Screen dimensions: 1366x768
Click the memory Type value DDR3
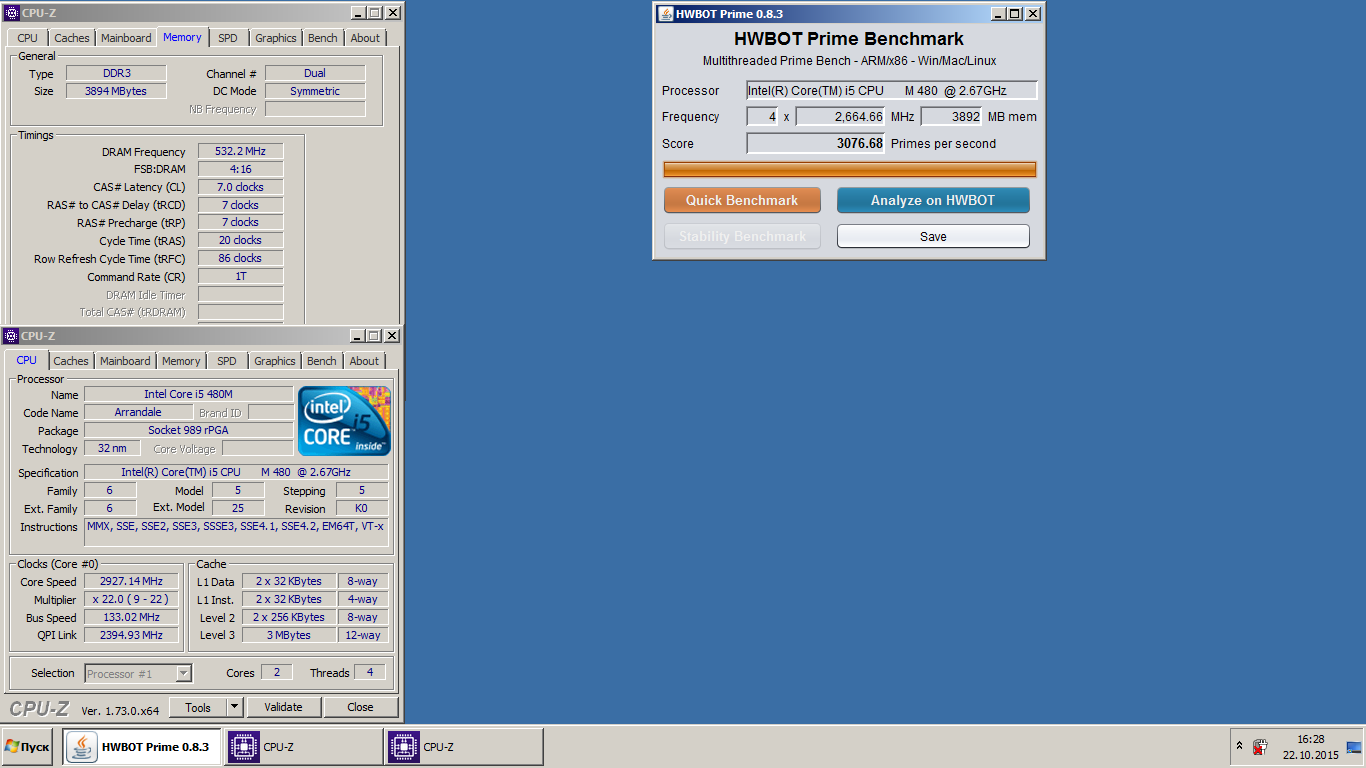click(x=116, y=73)
